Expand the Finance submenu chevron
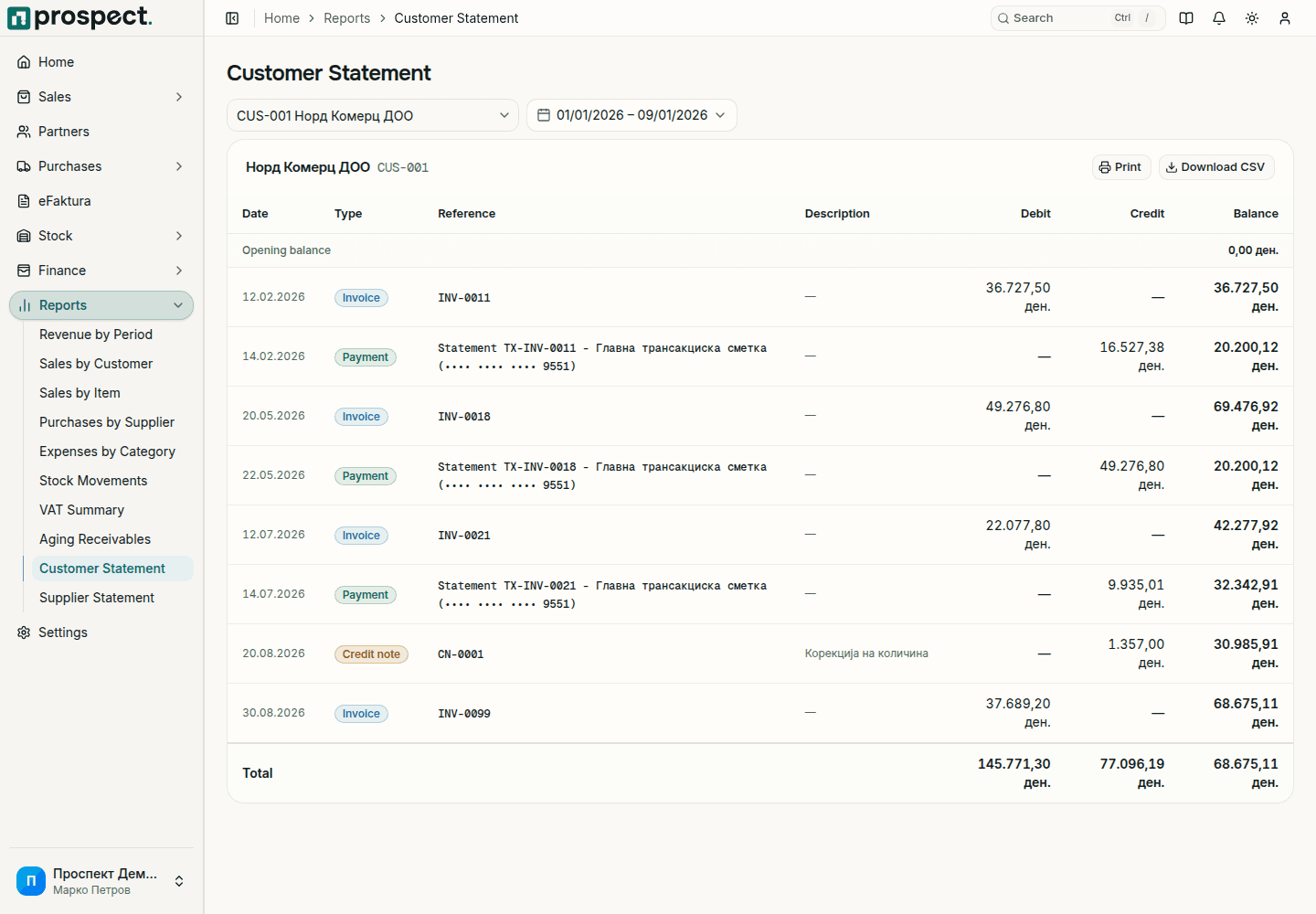Viewport: 1316px width, 914px height. [x=179, y=271]
